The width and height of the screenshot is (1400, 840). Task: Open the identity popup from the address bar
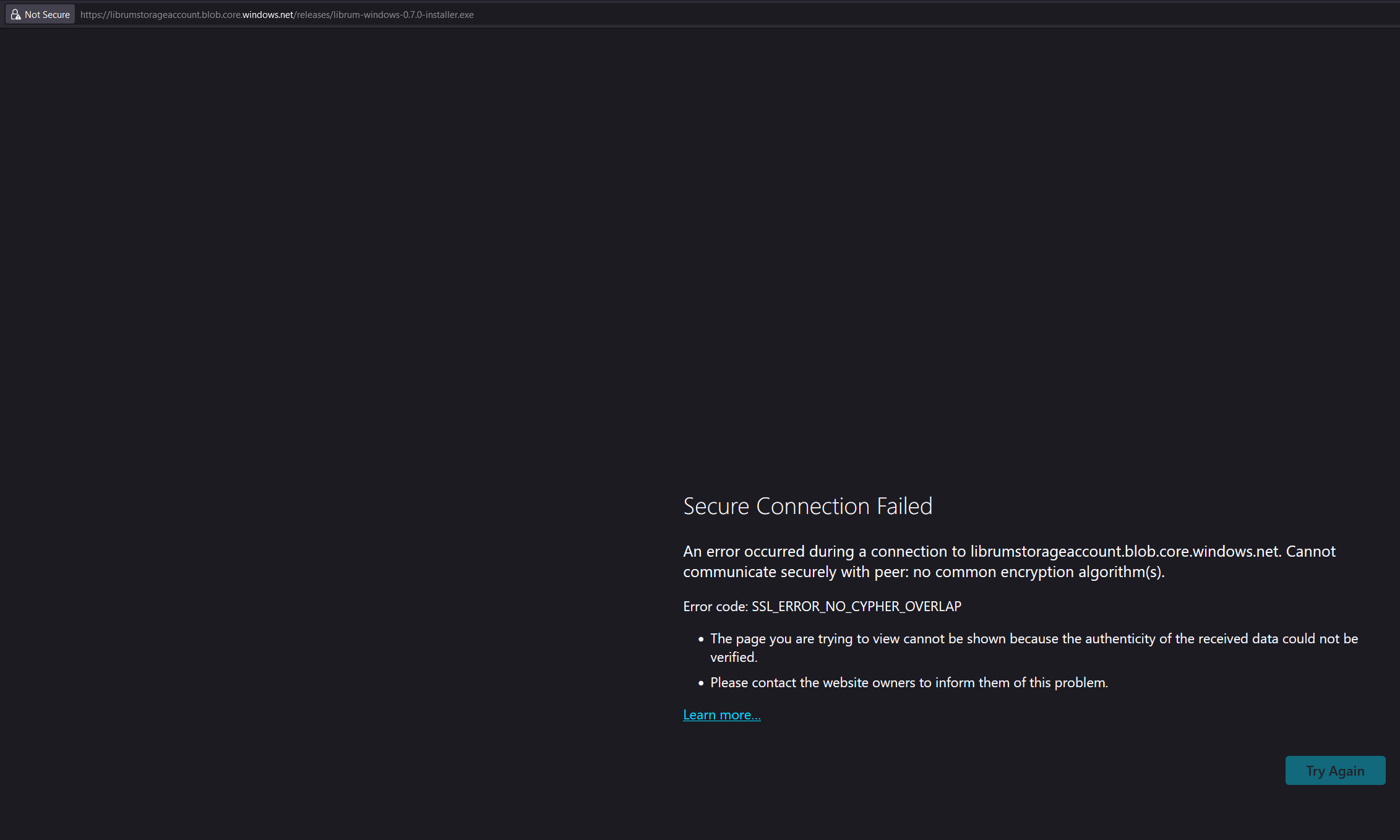[40, 14]
